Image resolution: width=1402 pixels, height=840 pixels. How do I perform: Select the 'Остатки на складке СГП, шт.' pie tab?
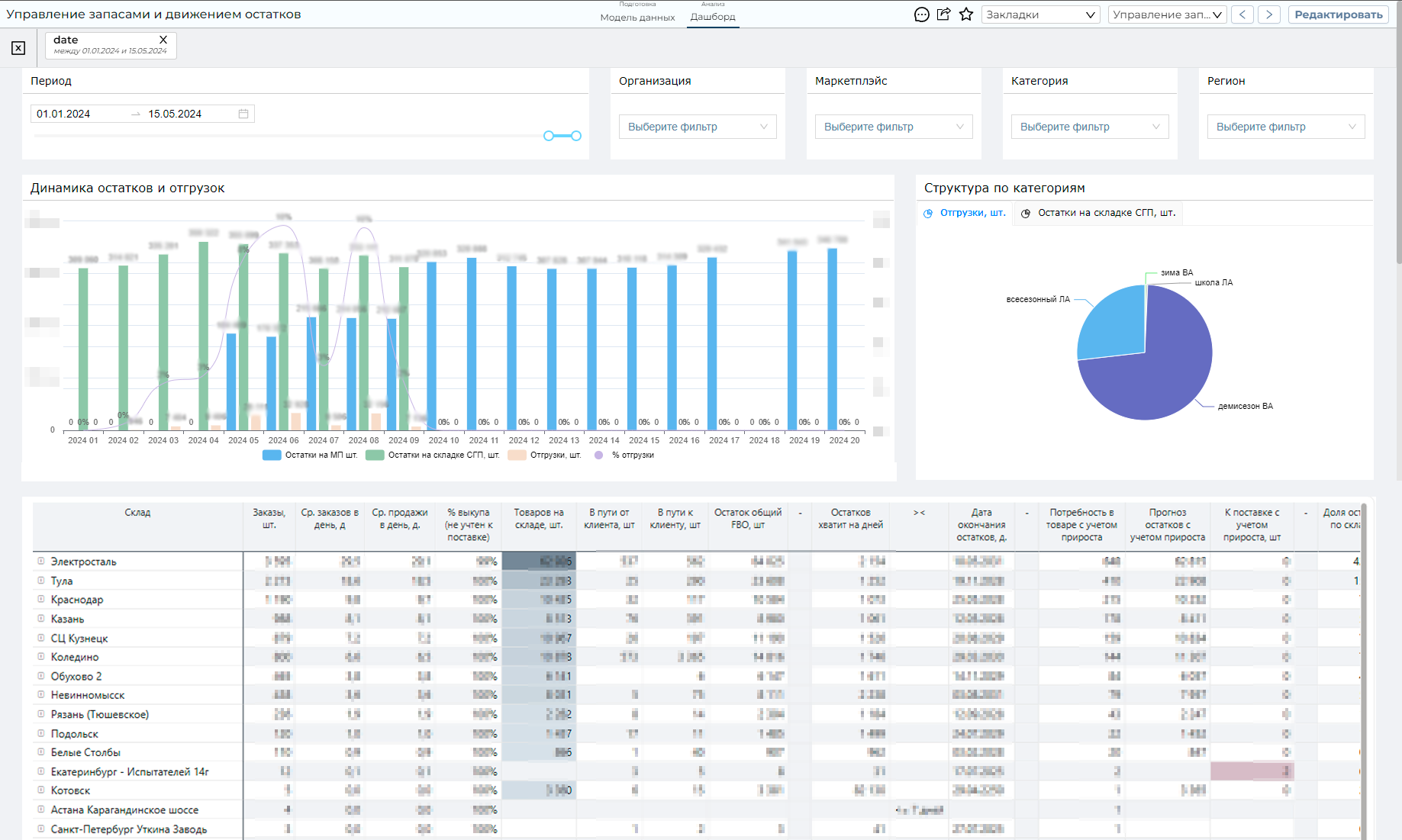coord(1098,213)
